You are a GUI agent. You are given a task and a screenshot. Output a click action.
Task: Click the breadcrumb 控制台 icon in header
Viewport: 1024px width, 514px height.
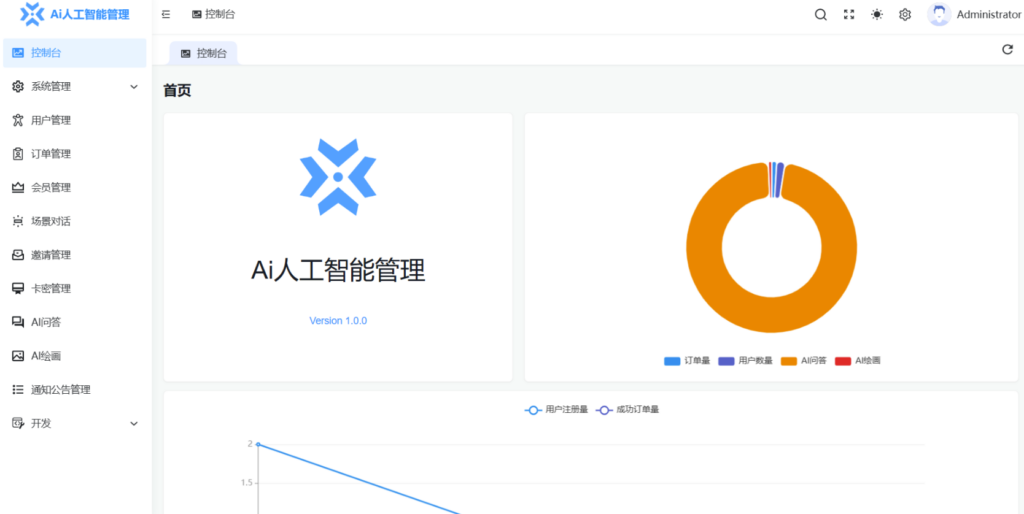[x=197, y=14]
